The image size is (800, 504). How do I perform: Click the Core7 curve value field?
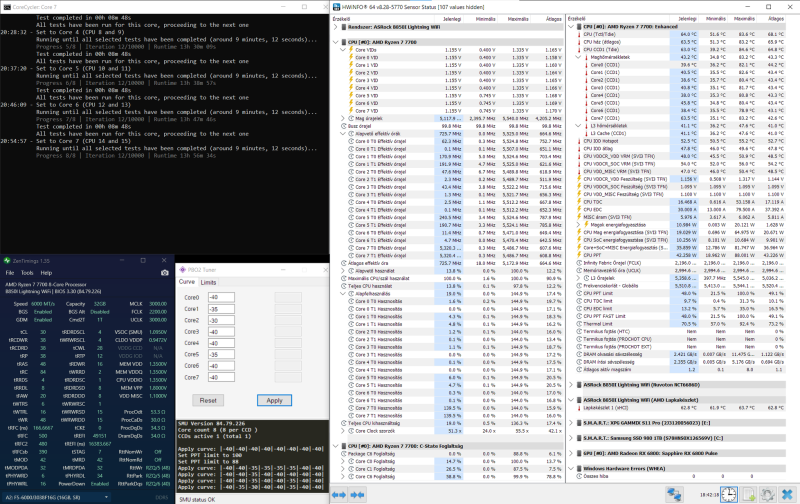point(221,377)
